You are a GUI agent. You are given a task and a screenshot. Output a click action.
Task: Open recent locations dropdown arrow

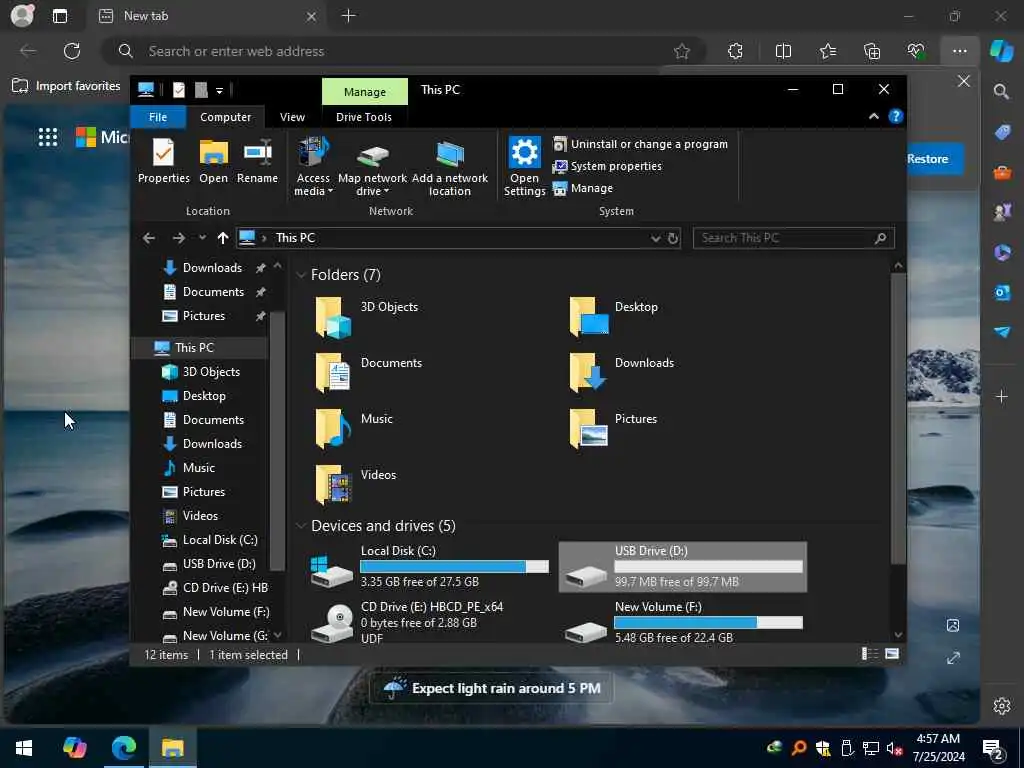202,238
